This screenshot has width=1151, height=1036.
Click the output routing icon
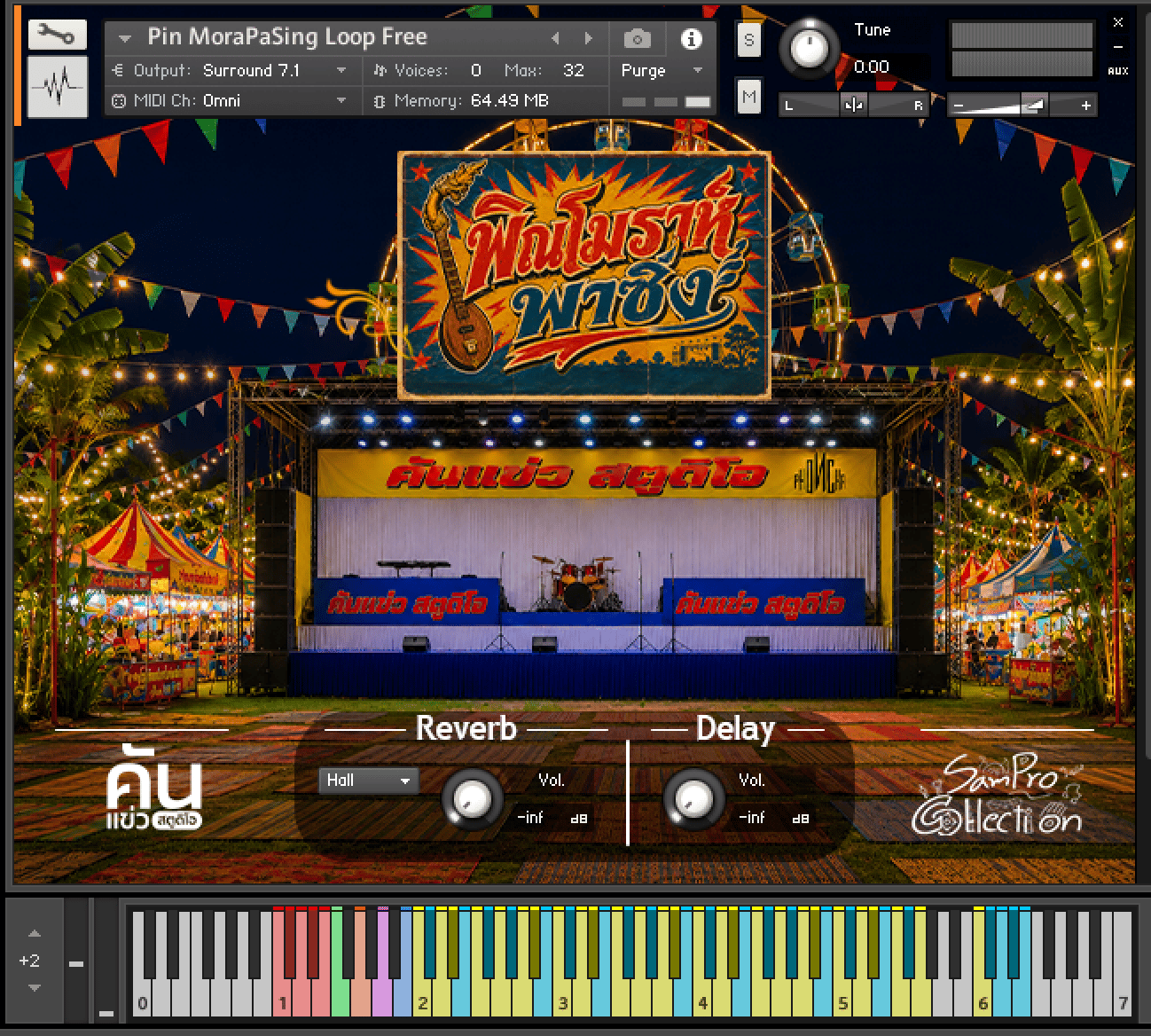point(119,70)
